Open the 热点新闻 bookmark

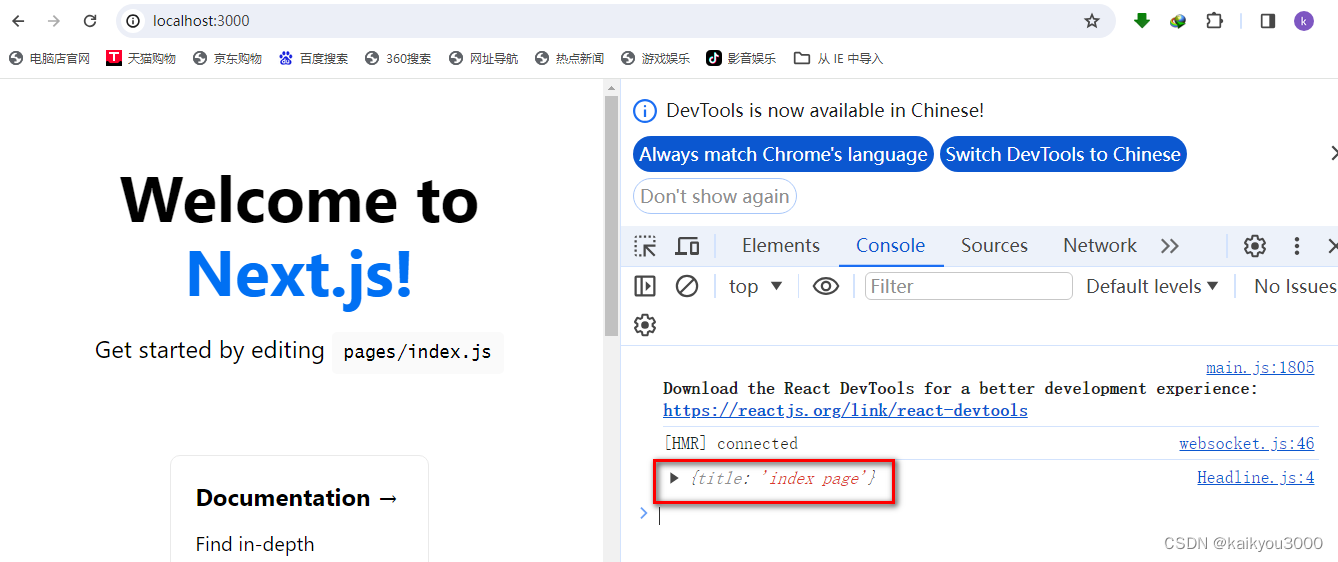(570, 59)
